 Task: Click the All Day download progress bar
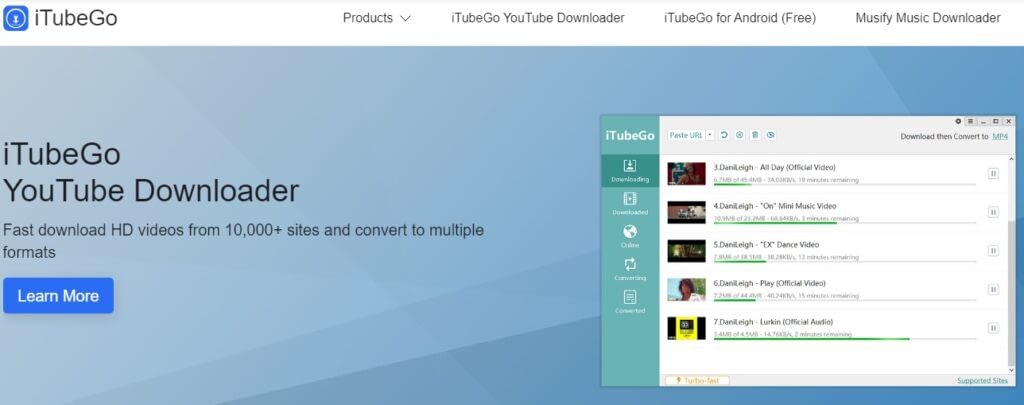tap(845, 185)
